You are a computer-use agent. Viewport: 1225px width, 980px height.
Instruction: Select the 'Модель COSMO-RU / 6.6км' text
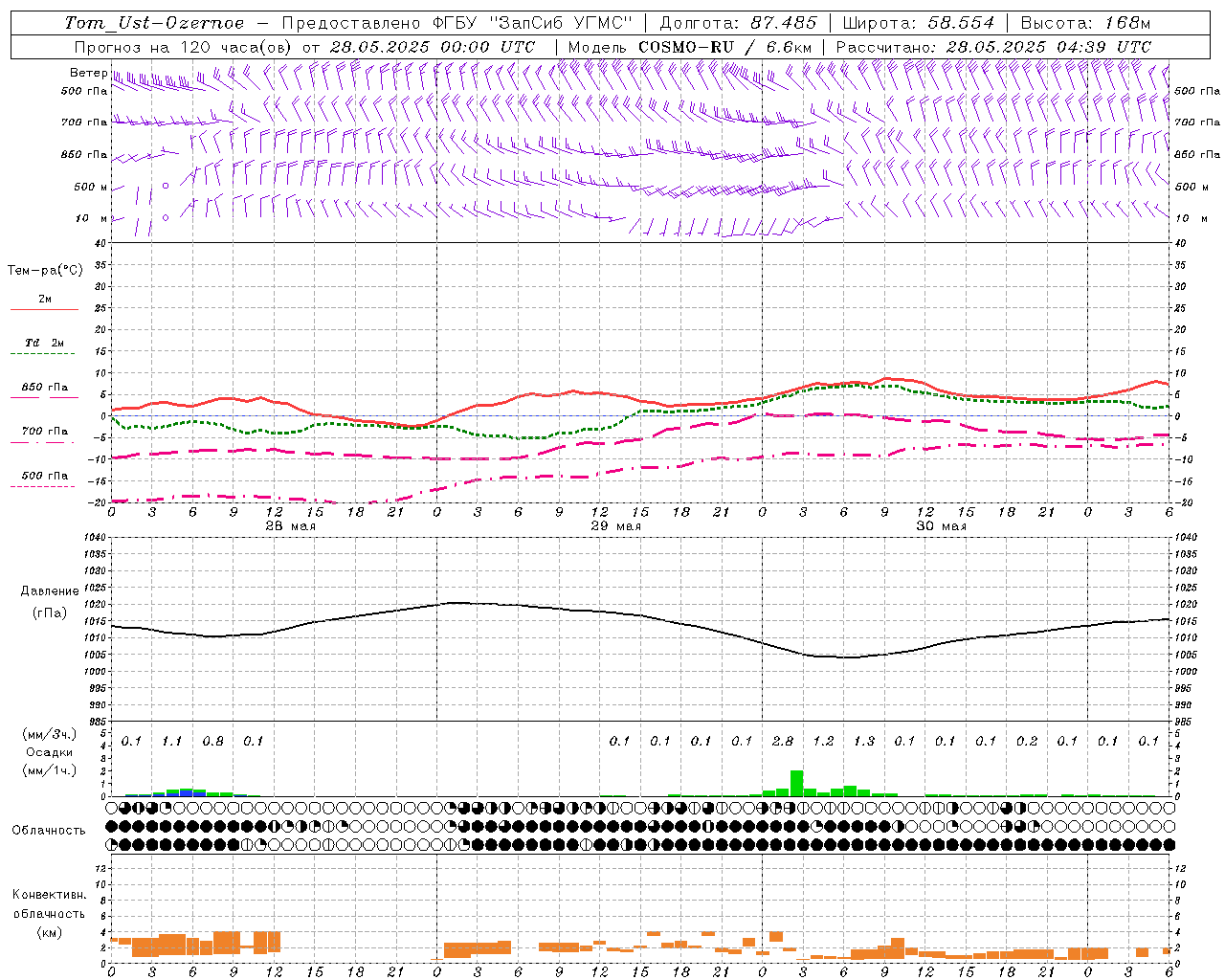[690, 47]
